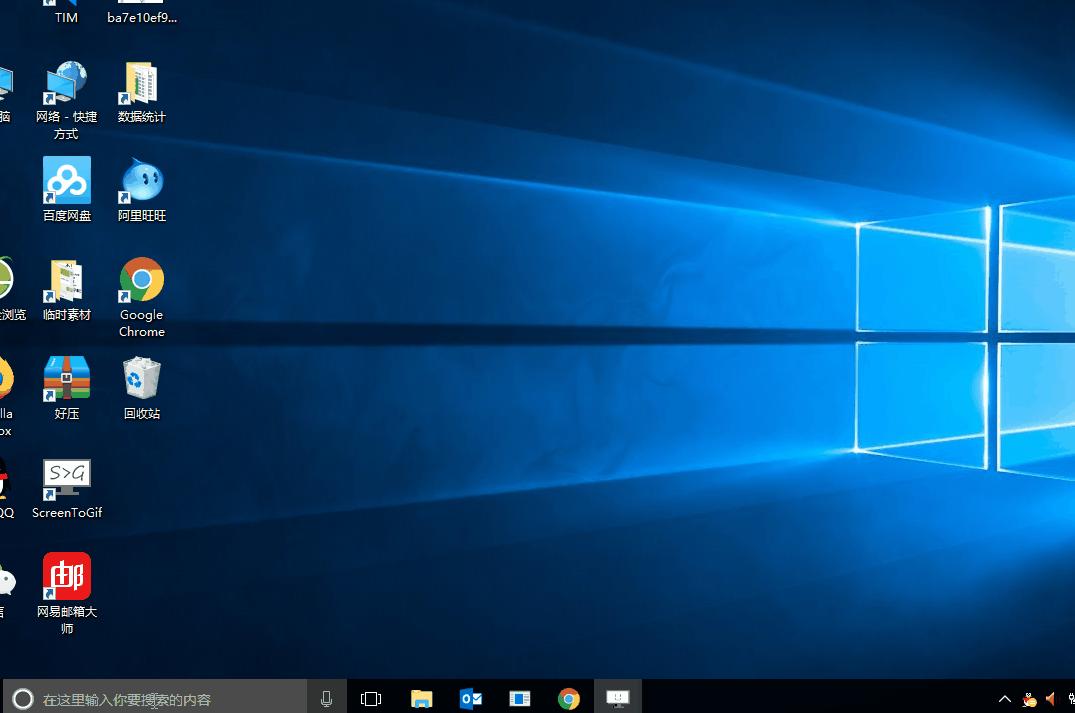Open HaoZip (好压) archiver

click(66, 377)
